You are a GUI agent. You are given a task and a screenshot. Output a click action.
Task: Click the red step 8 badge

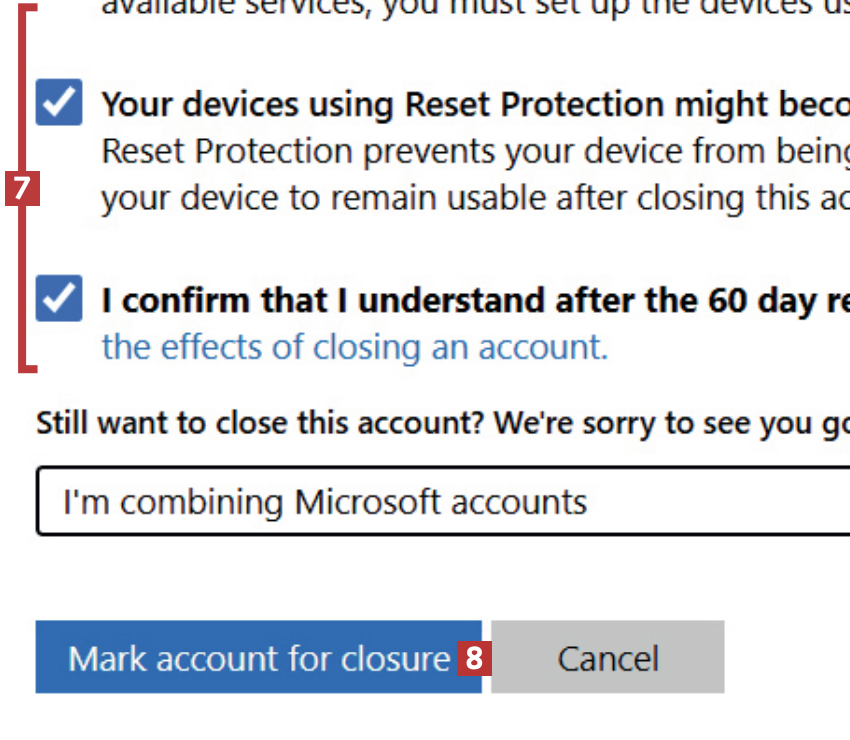coord(474,658)
